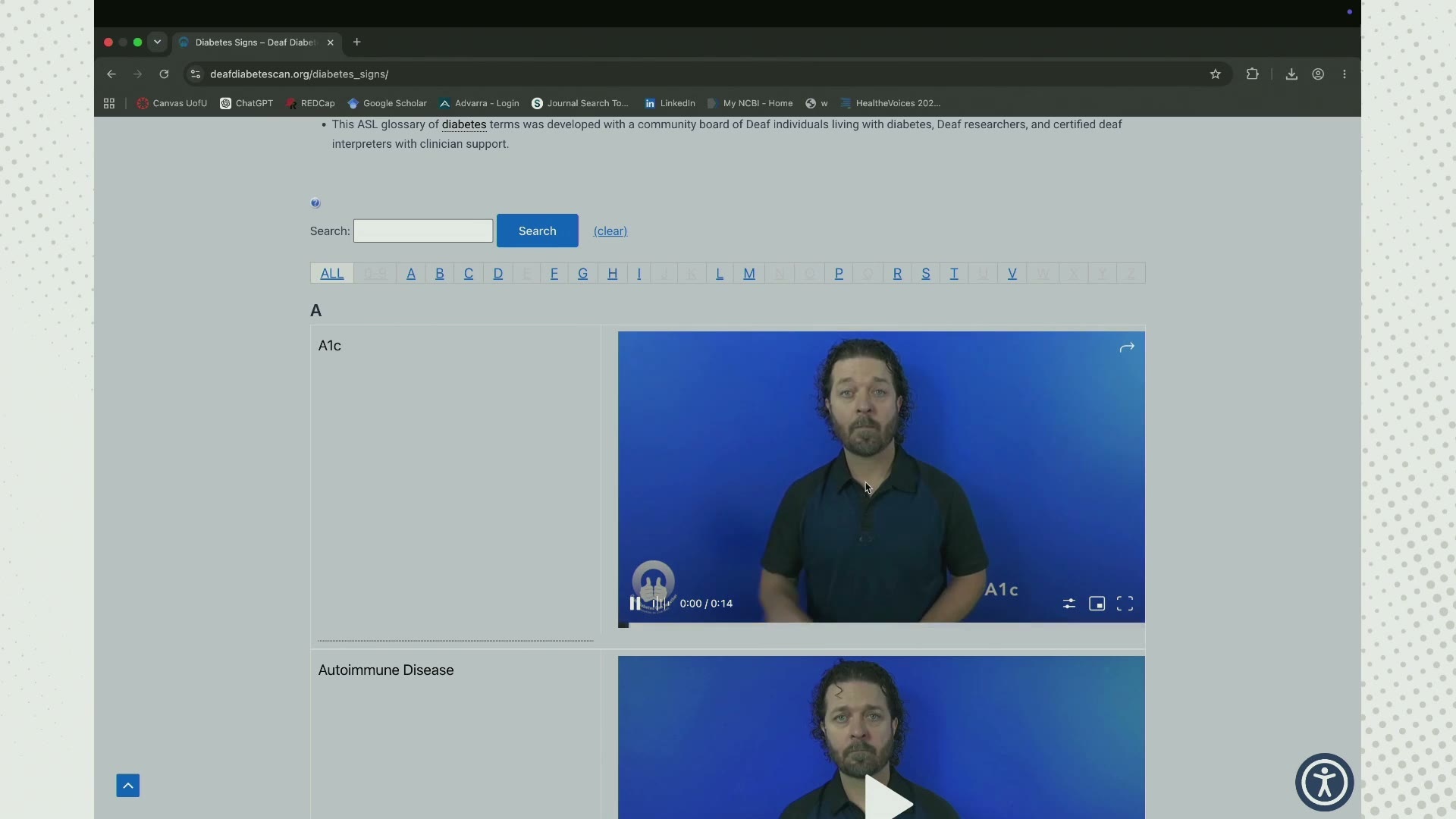Filter glossary by letter A
This screenshot has width=1456, height=819.
411,274
